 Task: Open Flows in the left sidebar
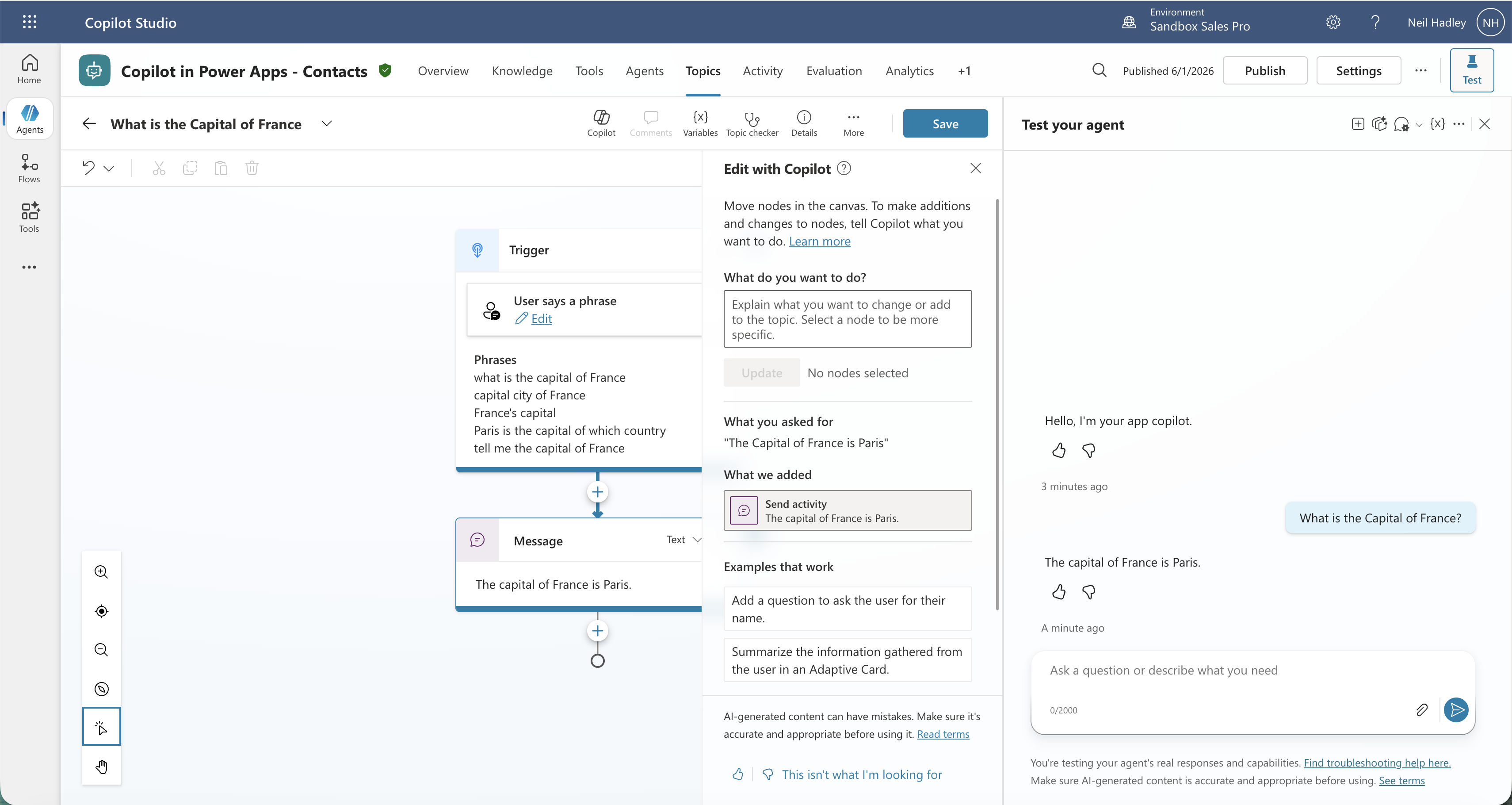tap(29, 169)
